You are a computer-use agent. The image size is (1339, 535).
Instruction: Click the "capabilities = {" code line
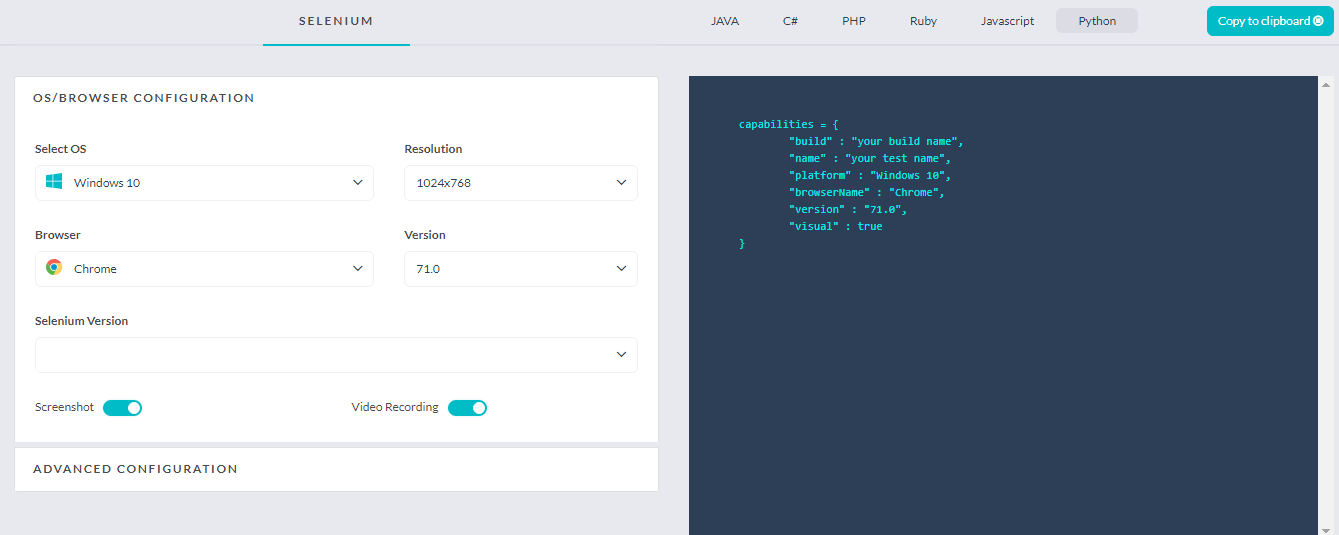pos(788,124)
